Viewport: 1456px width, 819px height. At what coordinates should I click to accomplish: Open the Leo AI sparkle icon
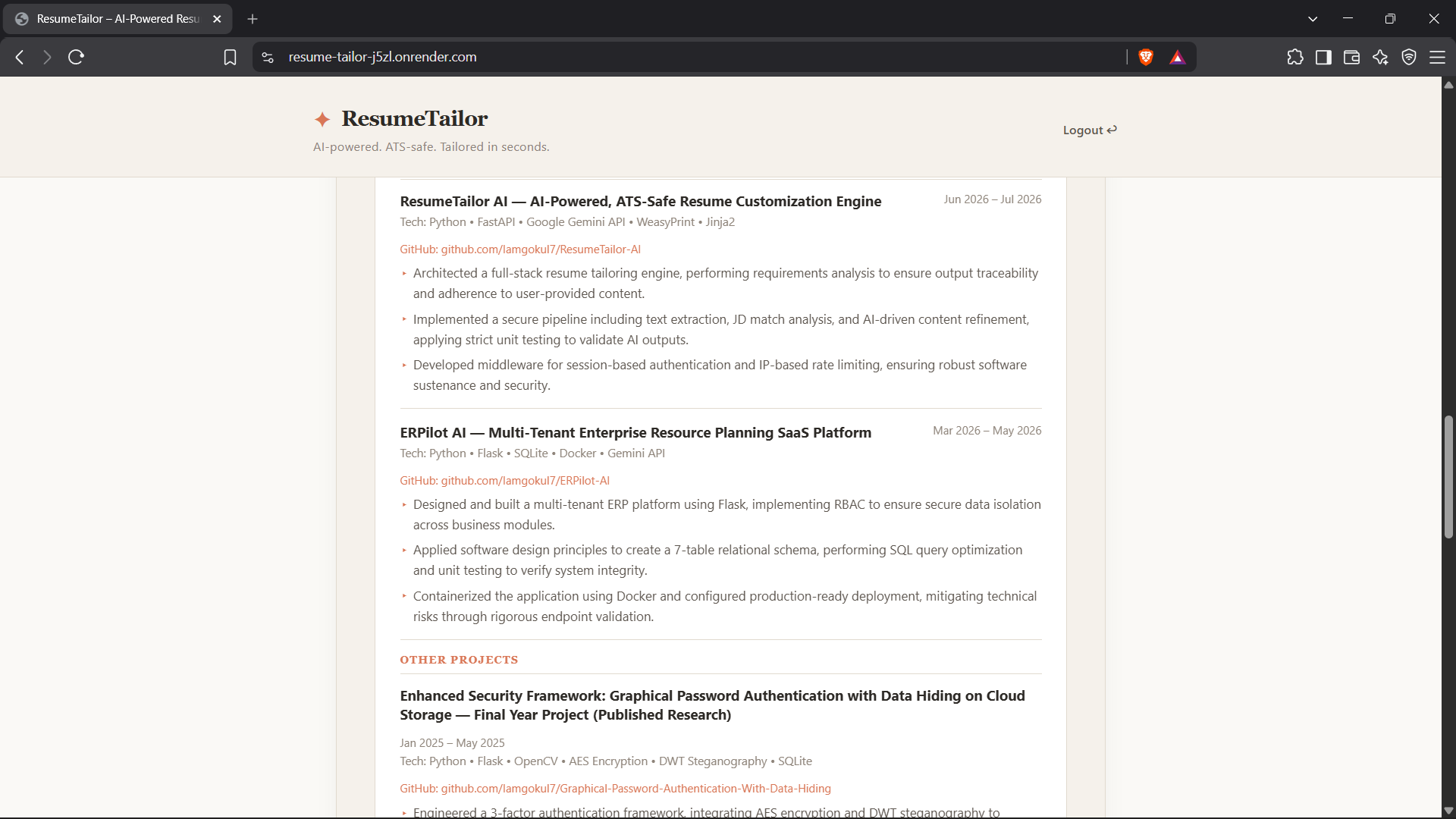tap(1380, 57)
